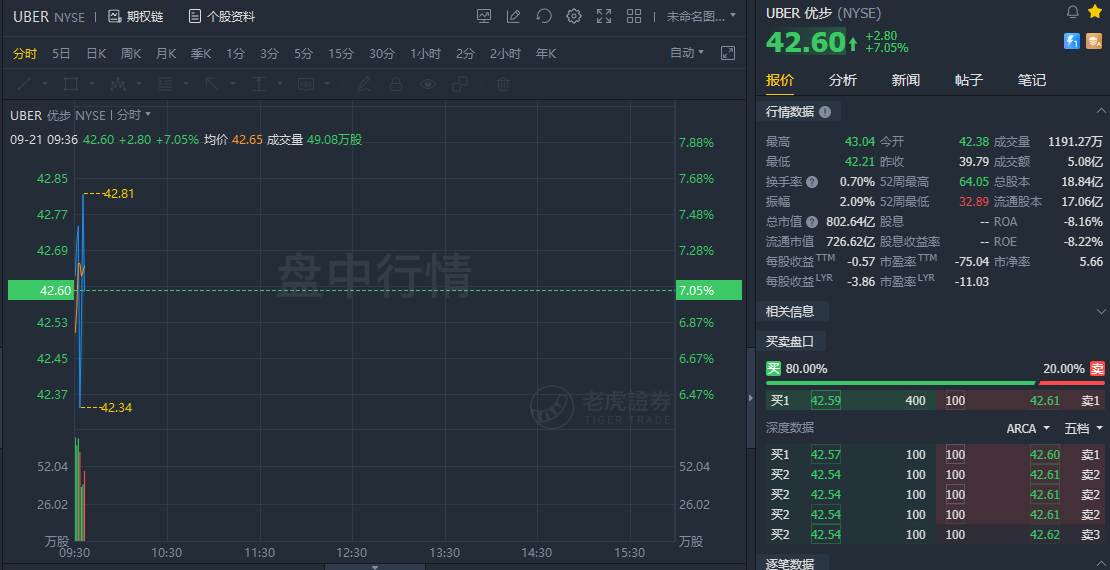
Task: Click the 买卖盘口 section header
Action: (789, 341)
